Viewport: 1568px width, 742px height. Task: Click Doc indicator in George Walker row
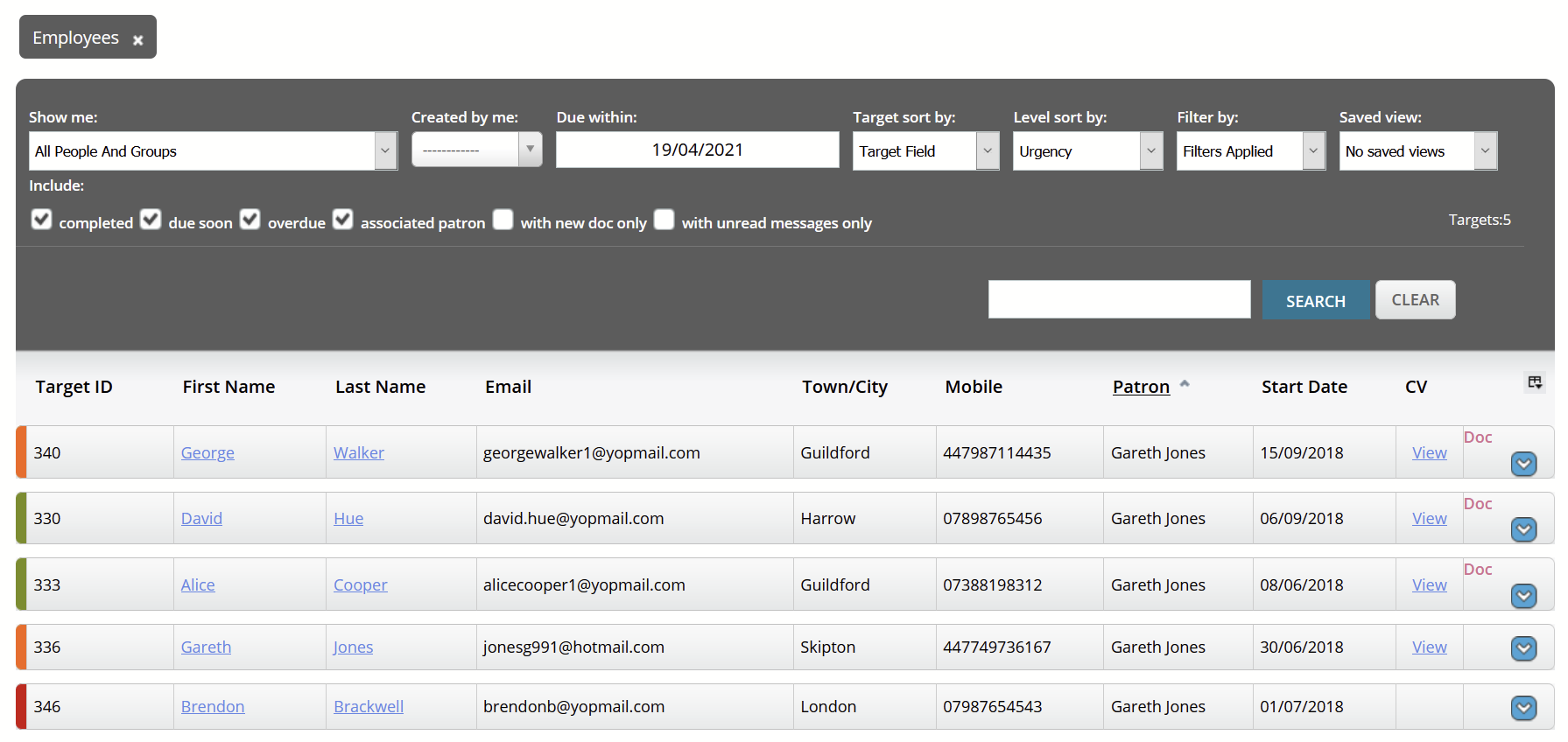pos(1478,437)
